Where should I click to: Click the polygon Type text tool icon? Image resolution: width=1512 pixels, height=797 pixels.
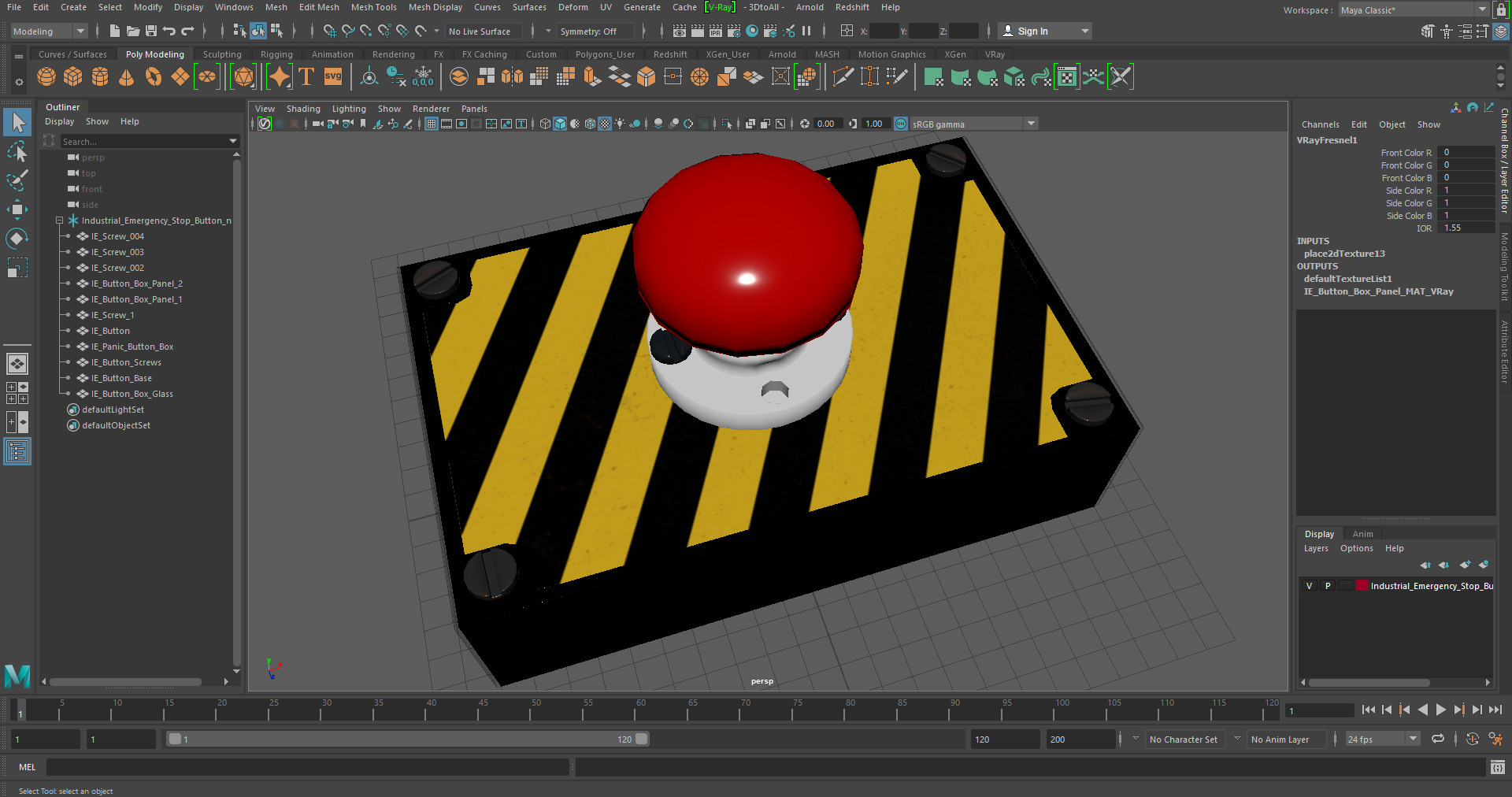(306, 76)
